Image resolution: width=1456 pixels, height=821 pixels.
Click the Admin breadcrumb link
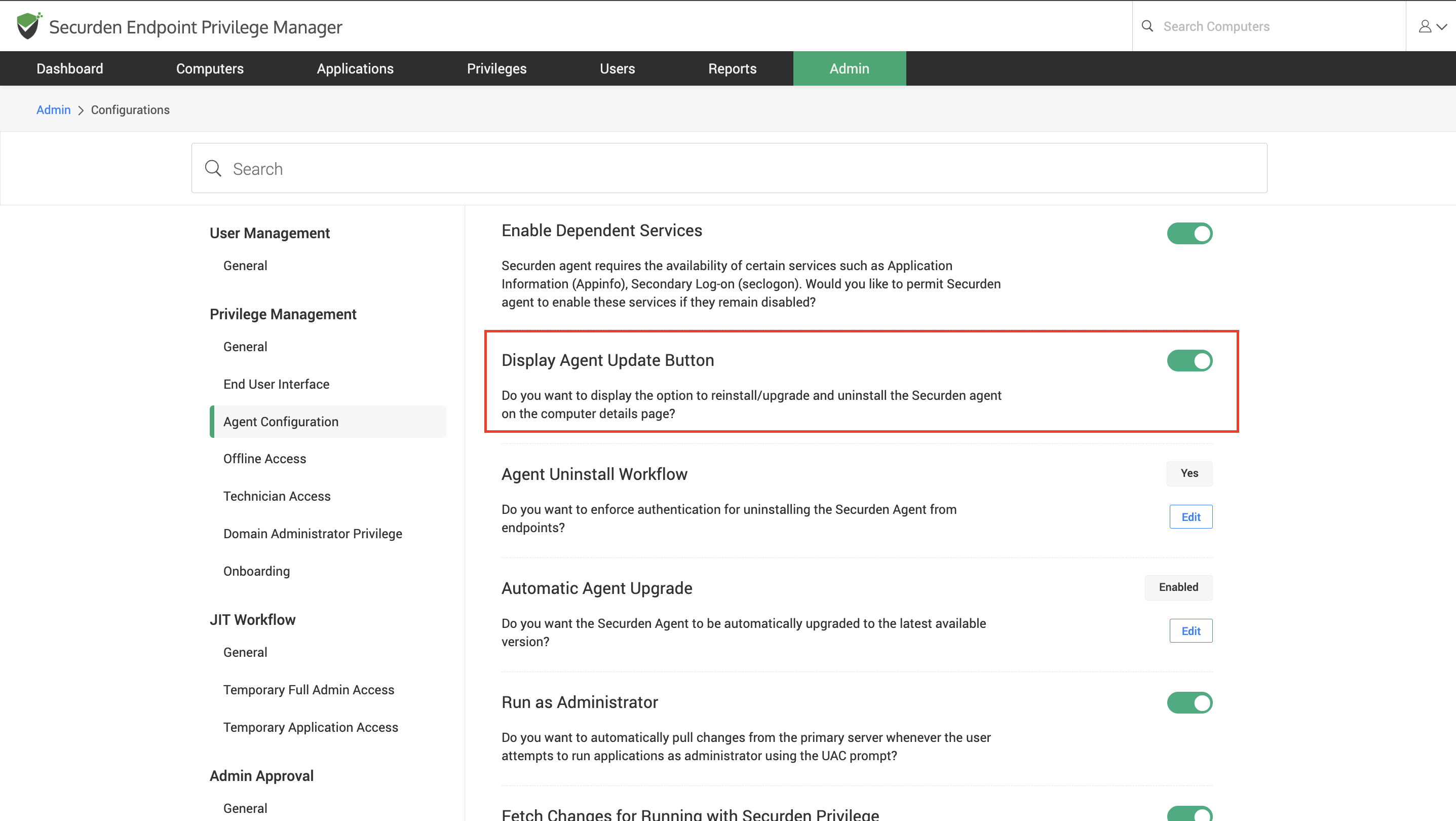coord(53,109)
